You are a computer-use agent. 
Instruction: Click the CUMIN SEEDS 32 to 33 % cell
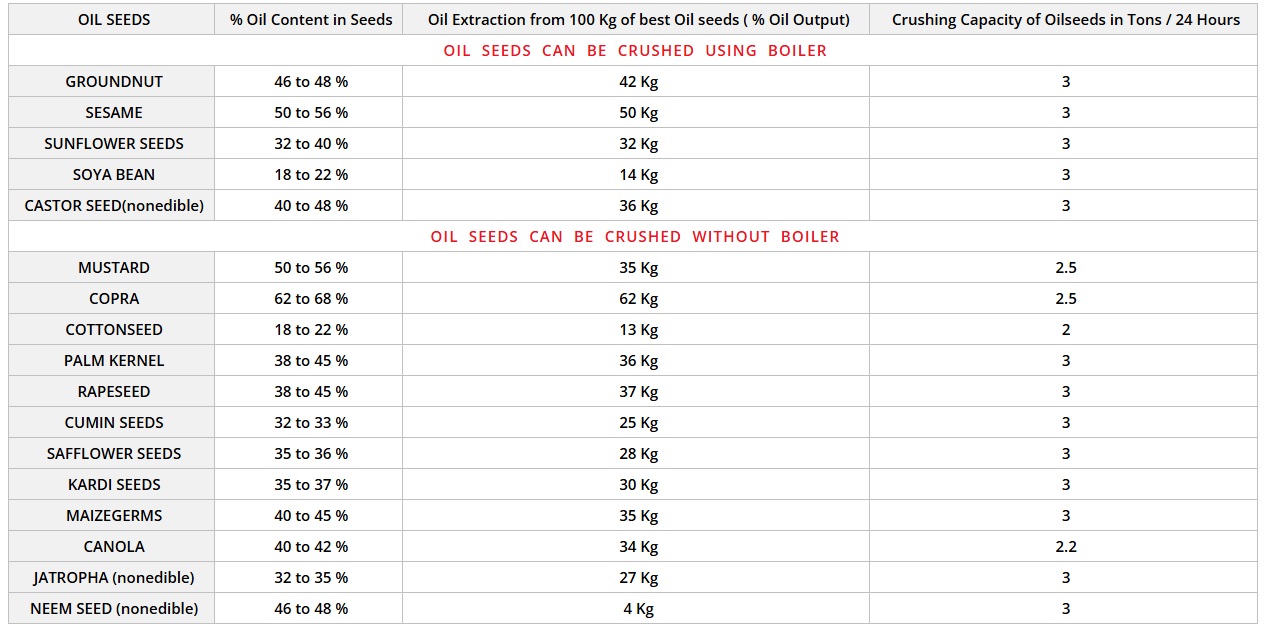[x=311, y=422]
